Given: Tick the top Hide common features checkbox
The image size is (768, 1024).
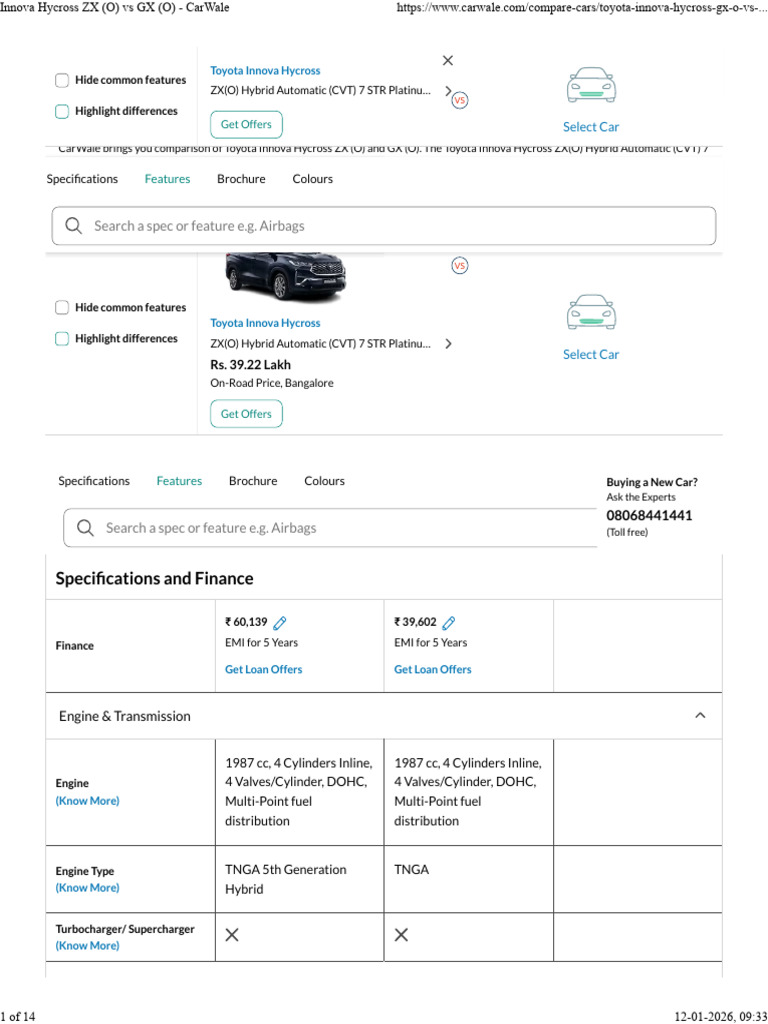Looking at the screenshot, I should (x=62, y=80).
